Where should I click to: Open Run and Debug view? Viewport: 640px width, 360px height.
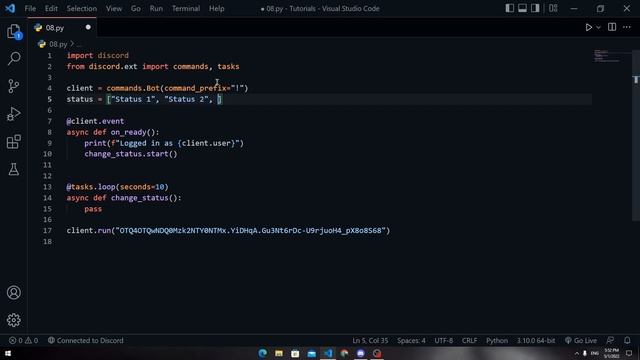[x=13, y=114]
